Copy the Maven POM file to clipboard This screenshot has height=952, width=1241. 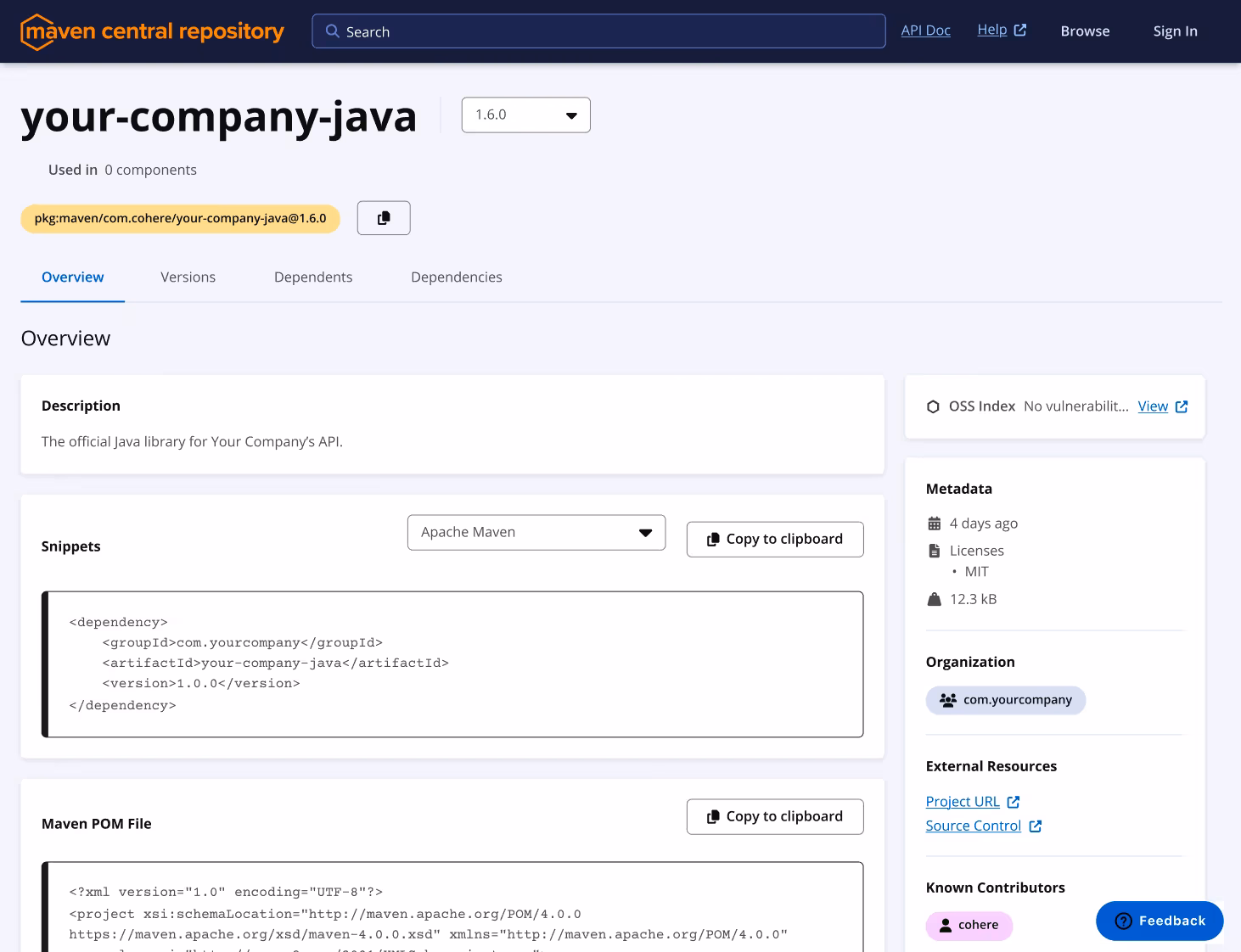click(x=774, y=817)
